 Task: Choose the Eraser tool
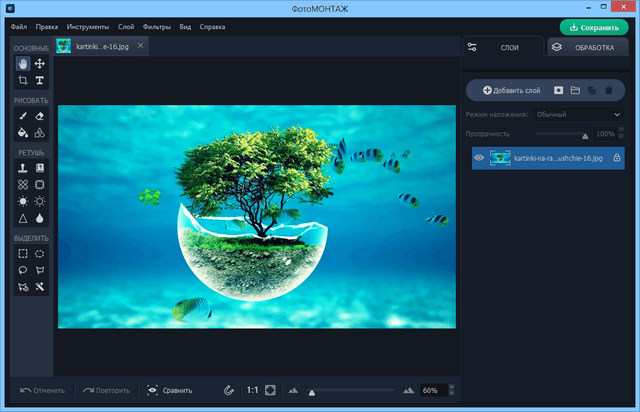(x=40, y=116)
